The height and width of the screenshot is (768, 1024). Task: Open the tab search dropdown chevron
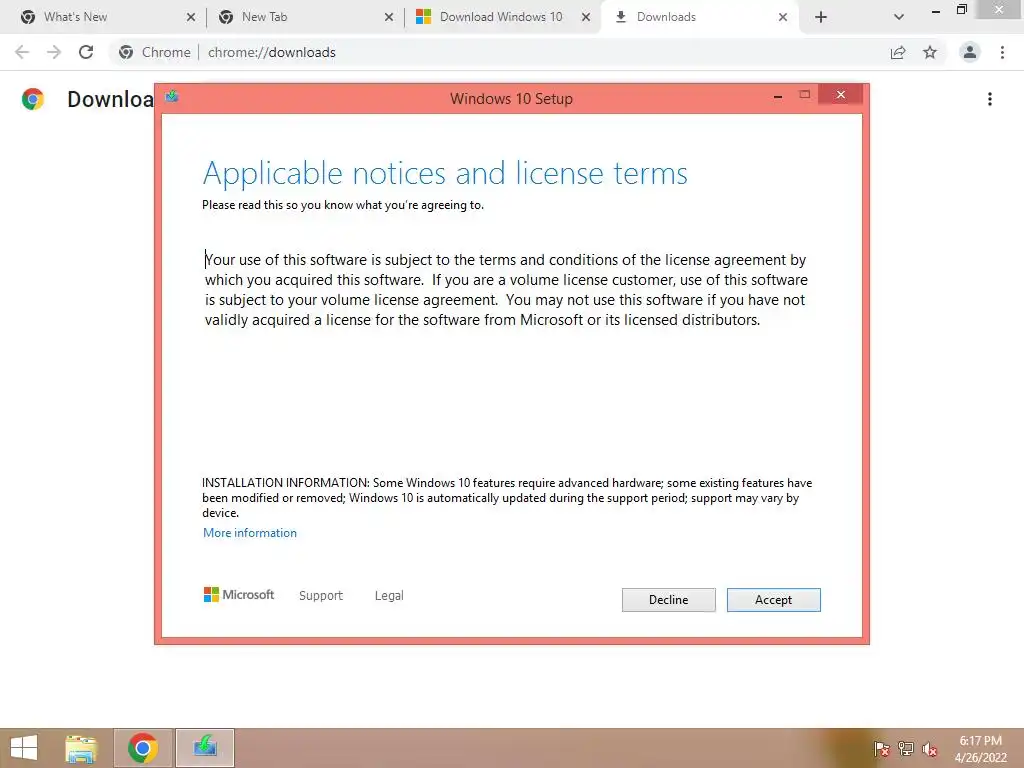899,17
